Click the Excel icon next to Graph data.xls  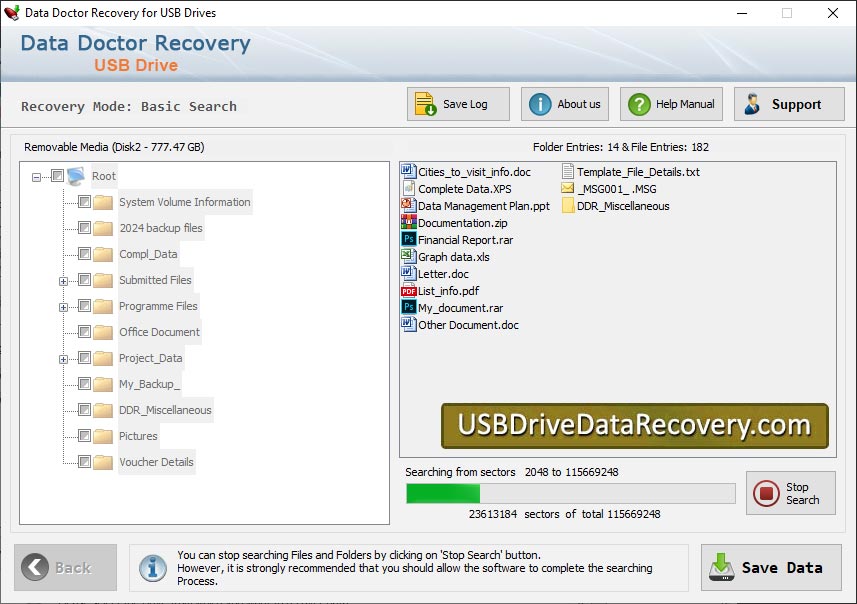[x=409, y=257]
